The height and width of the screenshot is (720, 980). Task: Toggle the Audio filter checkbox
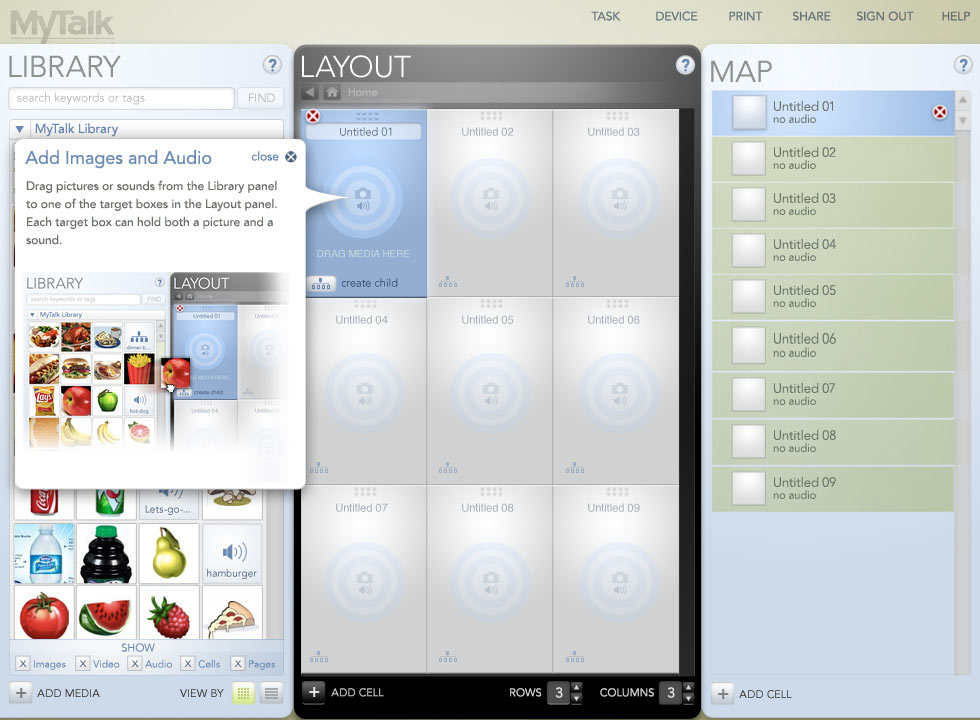134,664
